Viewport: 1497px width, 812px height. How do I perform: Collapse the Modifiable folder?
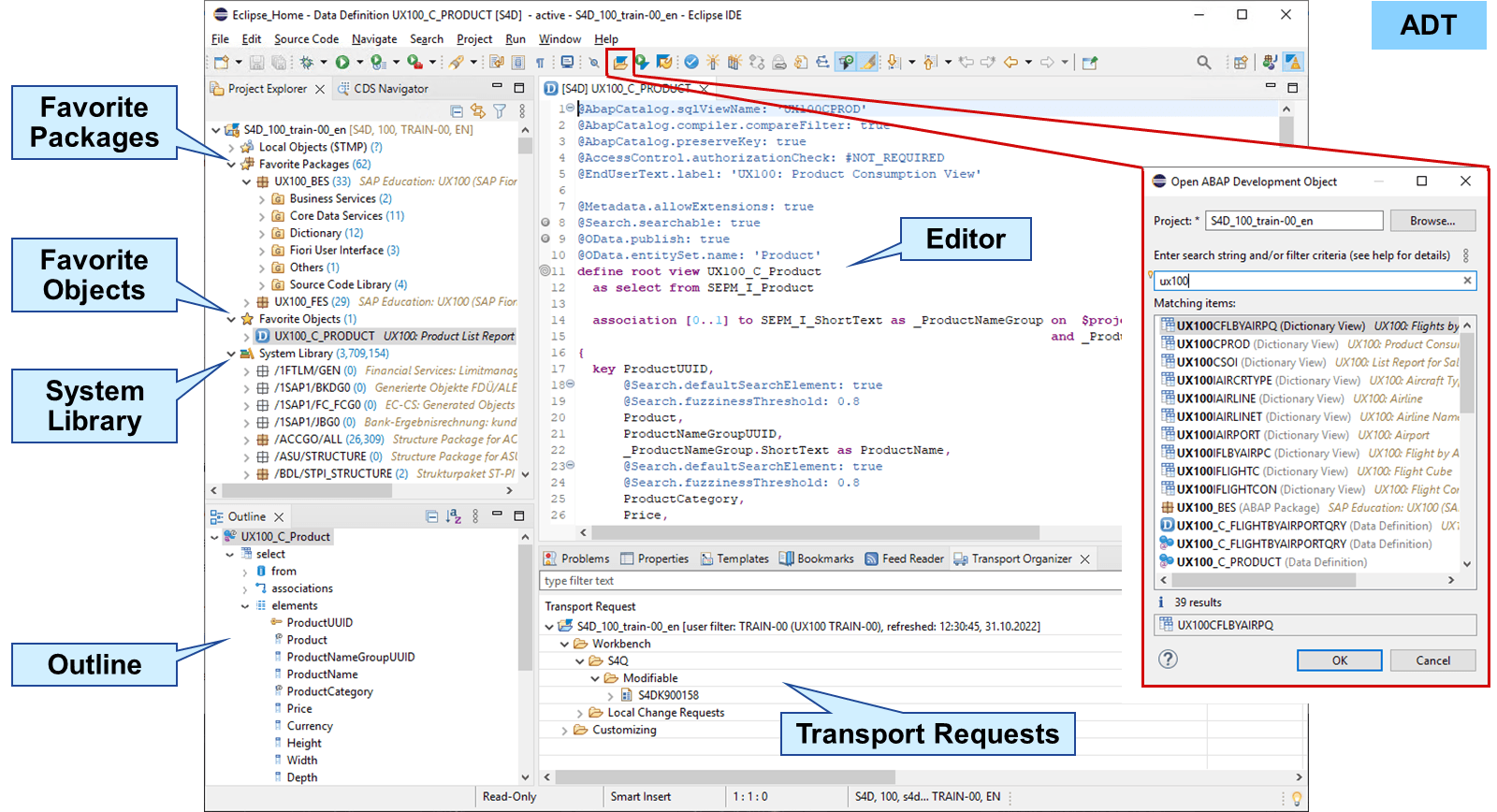coord(595,678)
